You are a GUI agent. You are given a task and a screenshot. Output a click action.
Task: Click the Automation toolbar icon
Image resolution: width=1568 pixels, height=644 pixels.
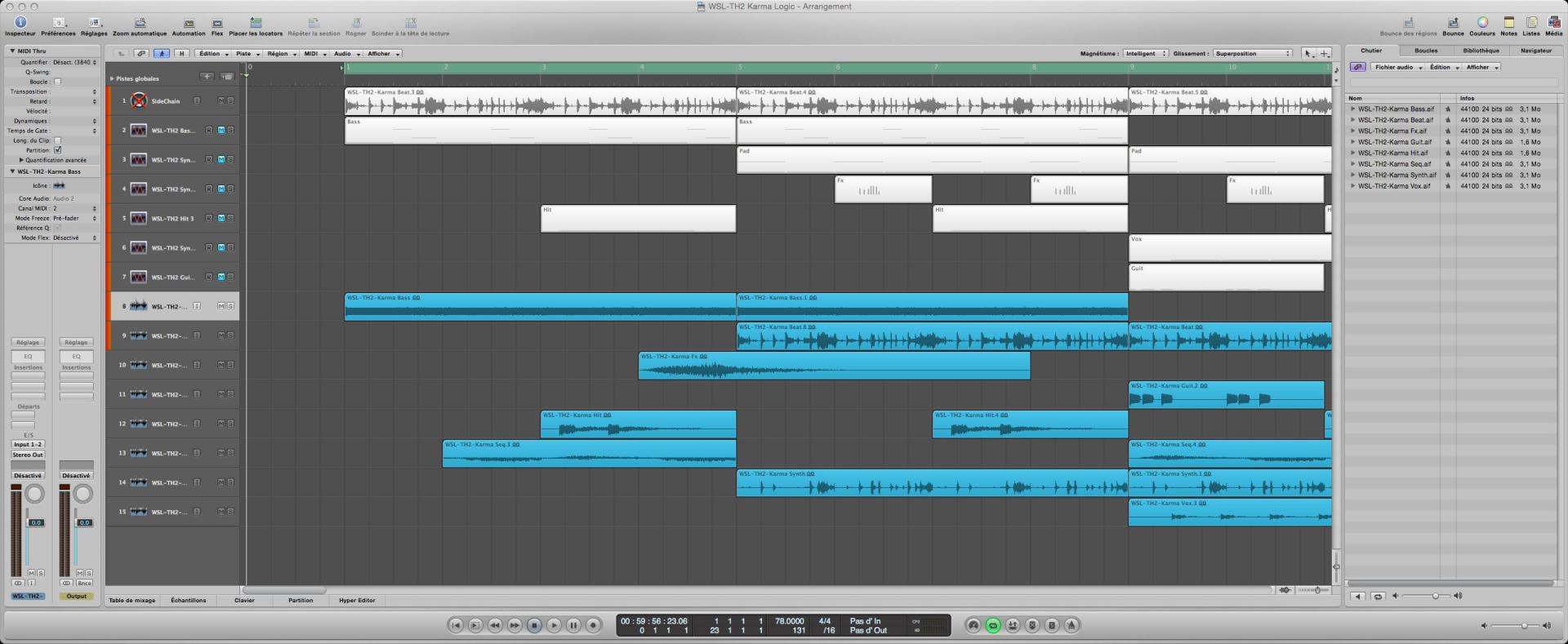[x=189, y=23]
